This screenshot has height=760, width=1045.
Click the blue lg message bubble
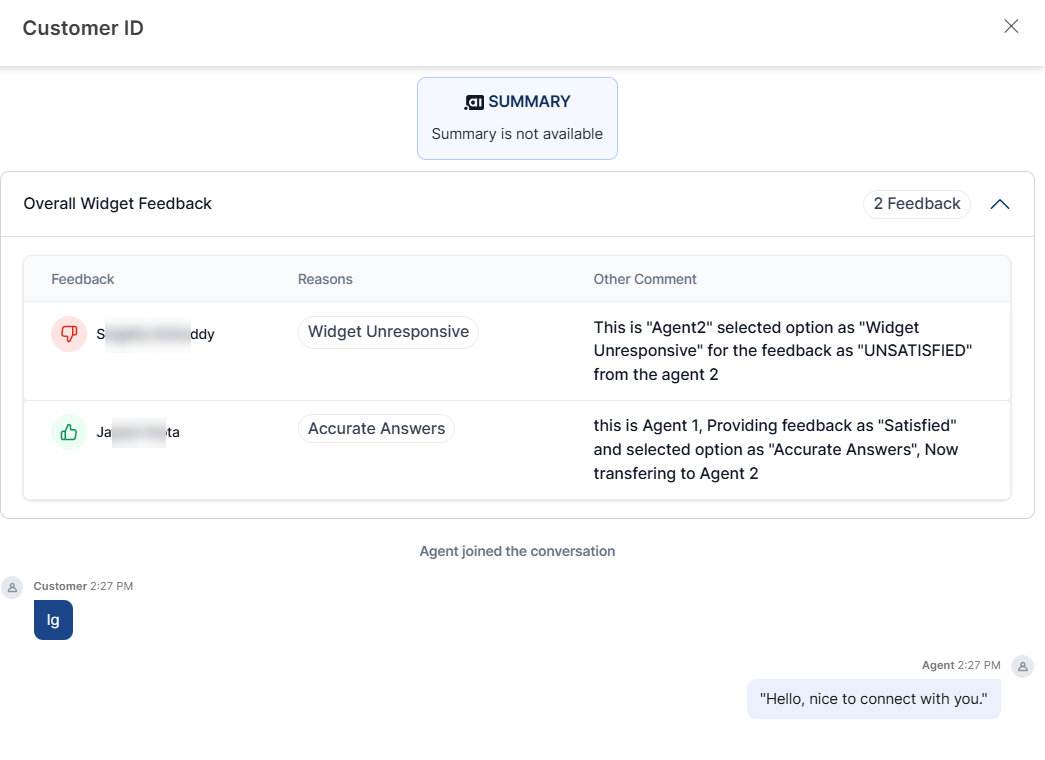(53, 620)
